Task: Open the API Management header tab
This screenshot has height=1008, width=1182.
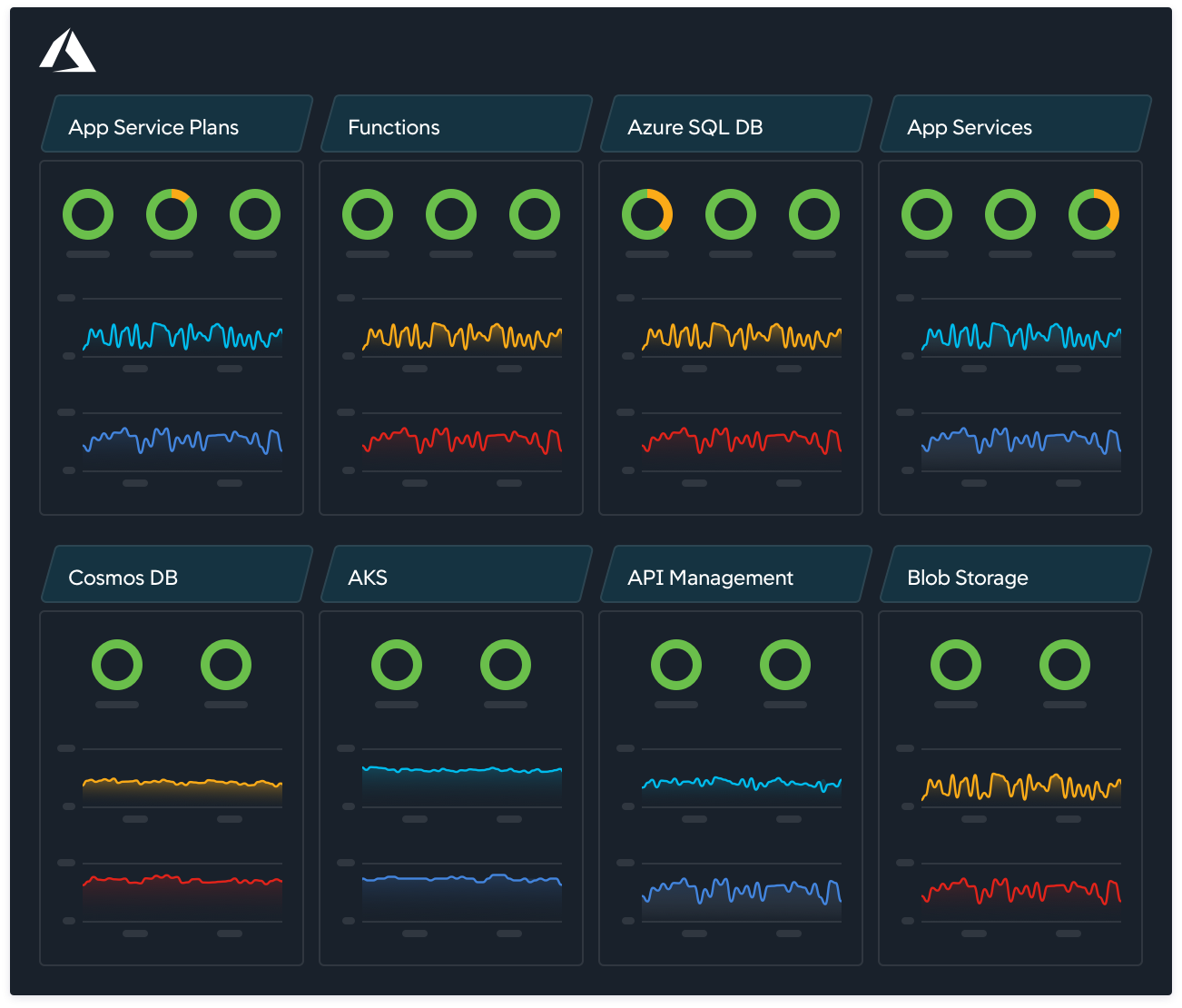Action: point(736,574)
